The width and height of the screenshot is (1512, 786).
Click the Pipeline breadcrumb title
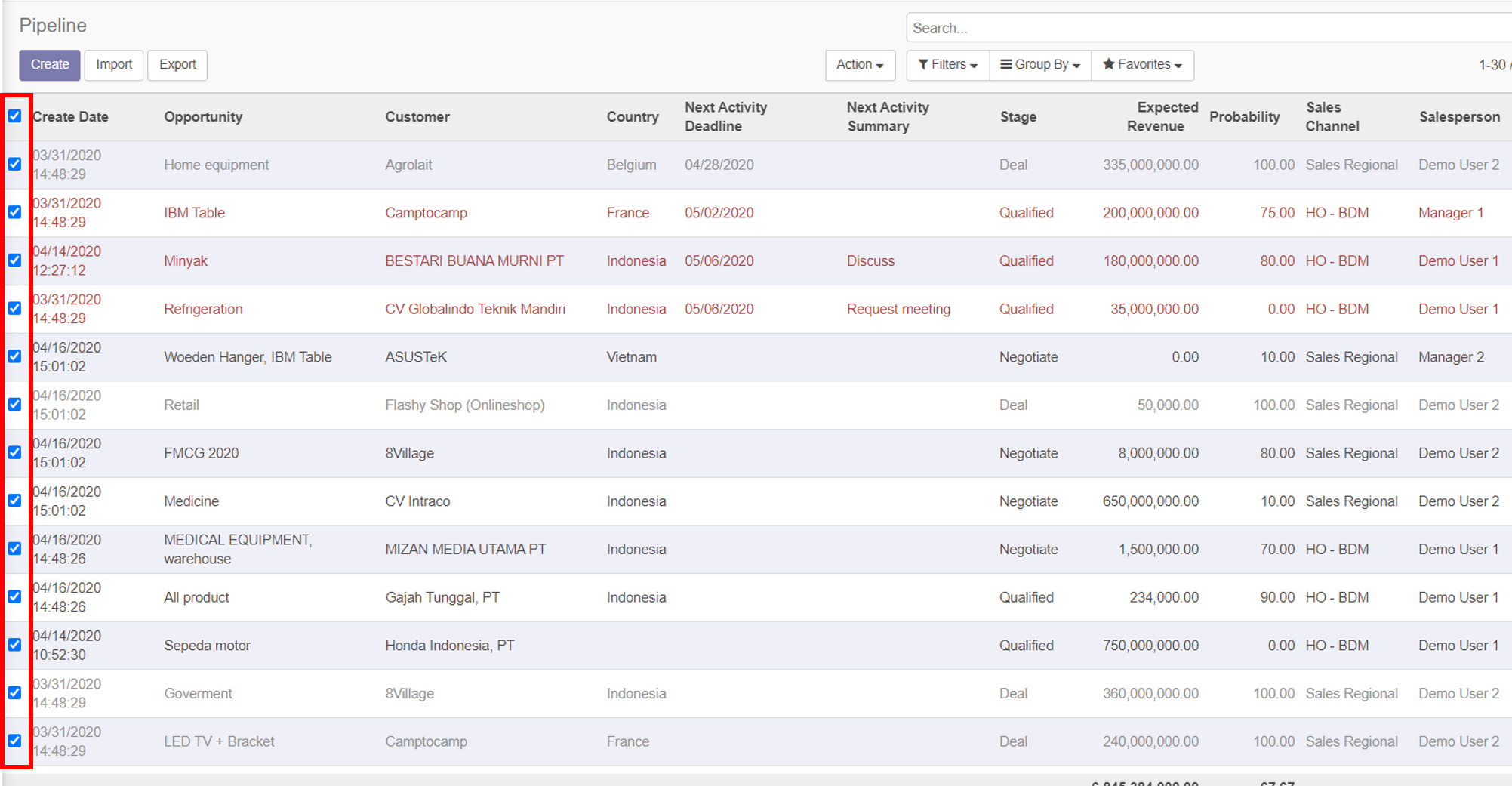53,26
